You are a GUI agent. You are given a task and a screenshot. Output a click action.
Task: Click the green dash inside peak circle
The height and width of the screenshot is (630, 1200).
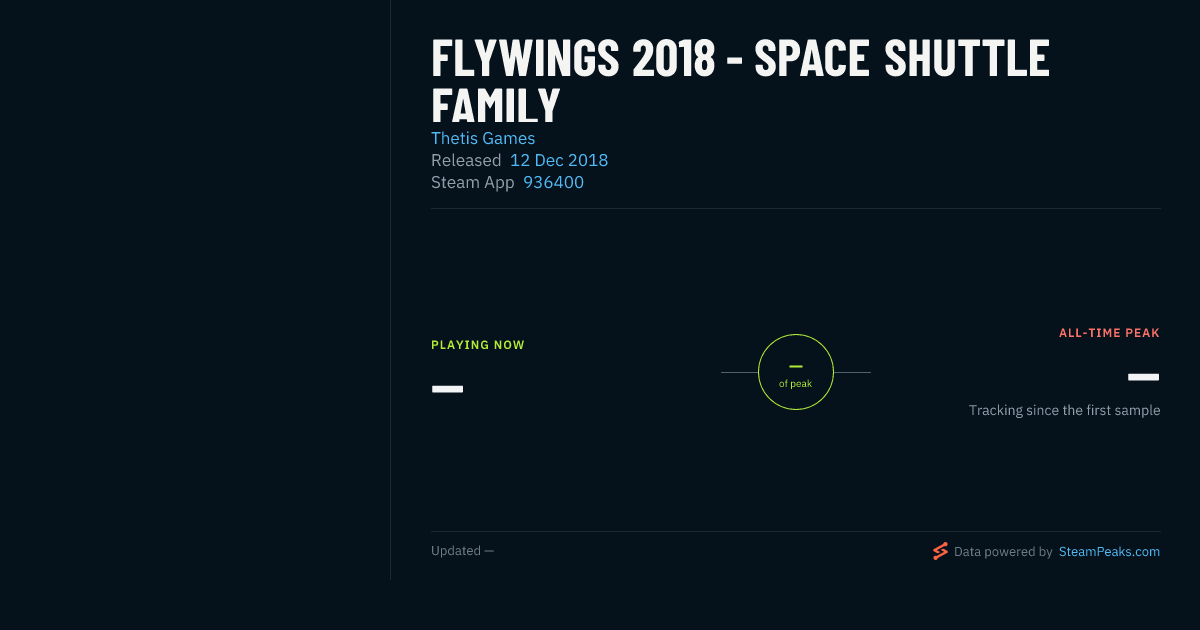click(796, 366)
